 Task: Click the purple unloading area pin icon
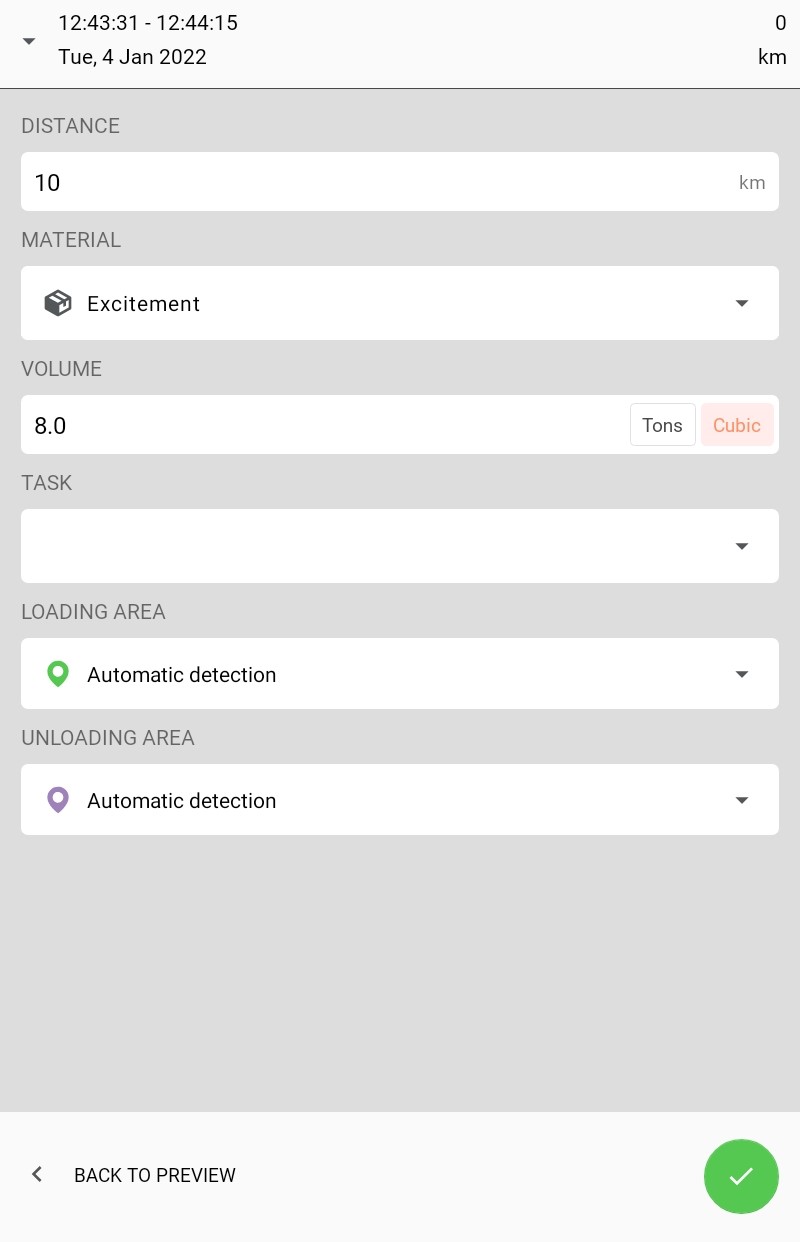58,800
